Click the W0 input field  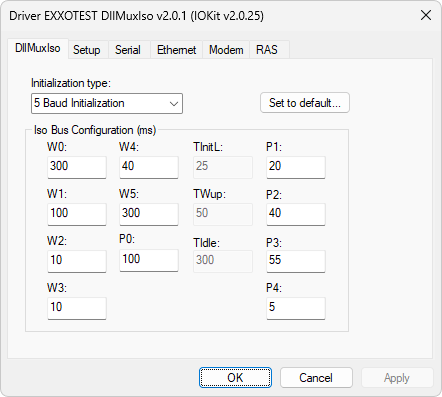[77, 167]
